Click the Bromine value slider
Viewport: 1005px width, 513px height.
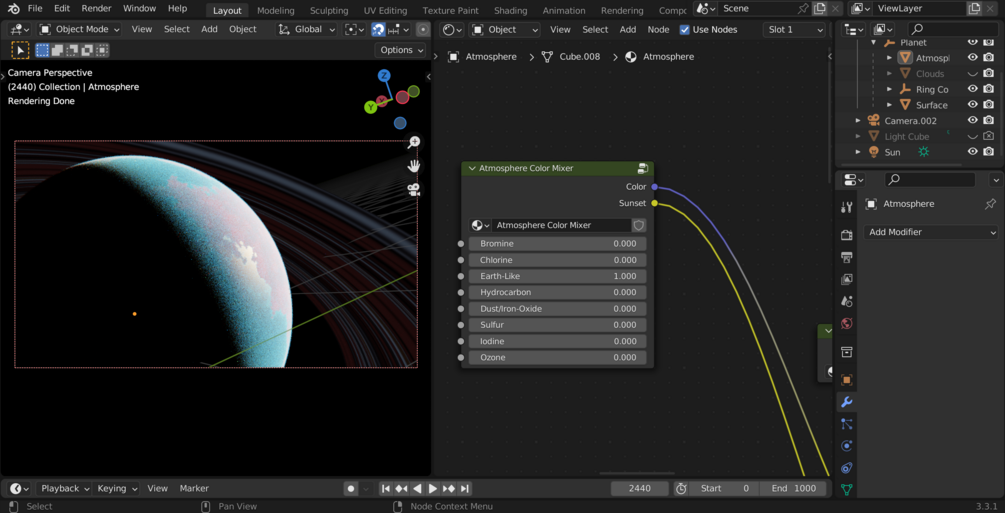[x=557, y=244]
